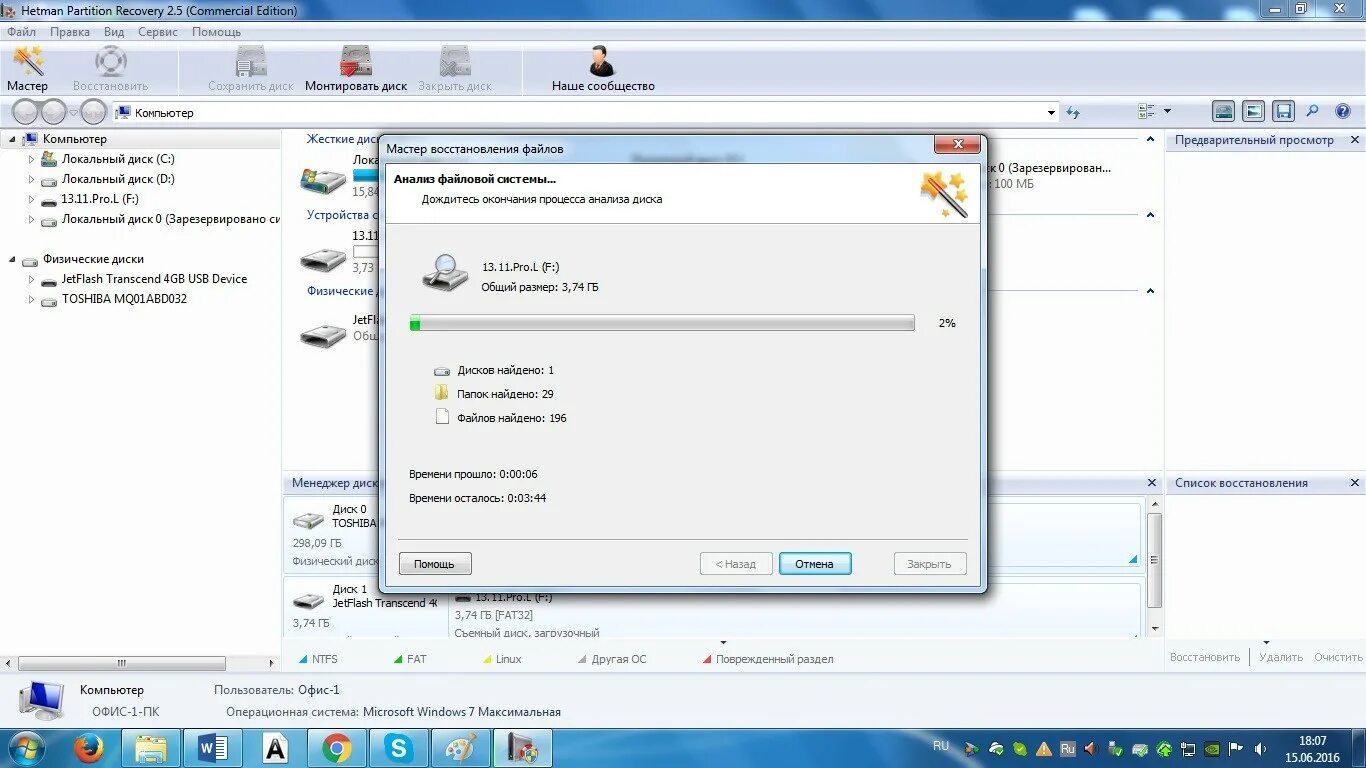Open the Правка menu

click(70, 32)
